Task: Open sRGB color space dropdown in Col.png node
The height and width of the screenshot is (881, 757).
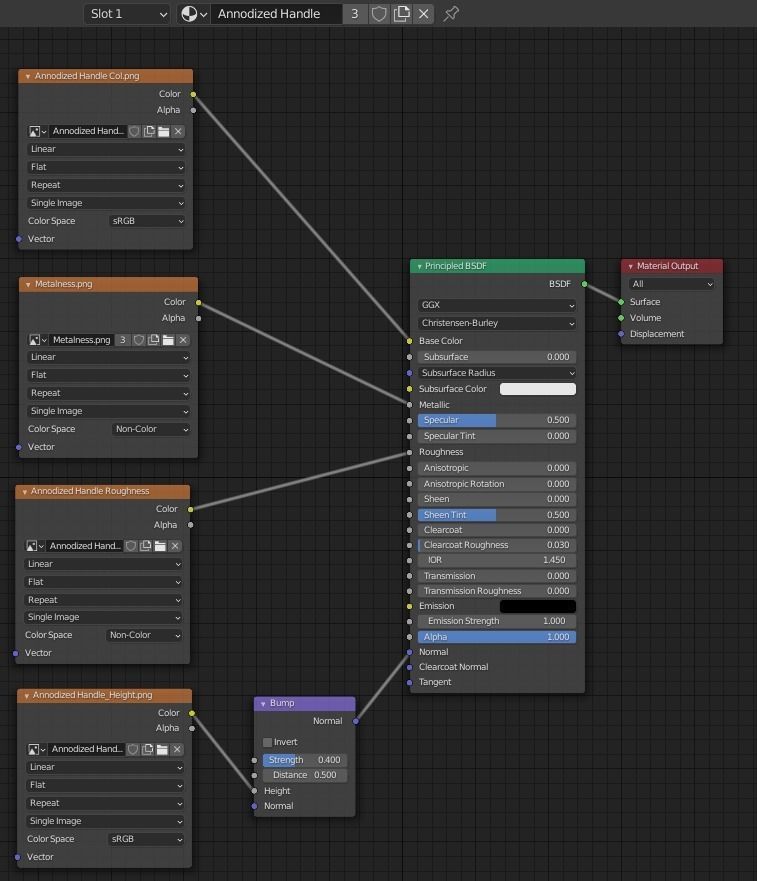Action: [x=147, y=221]
